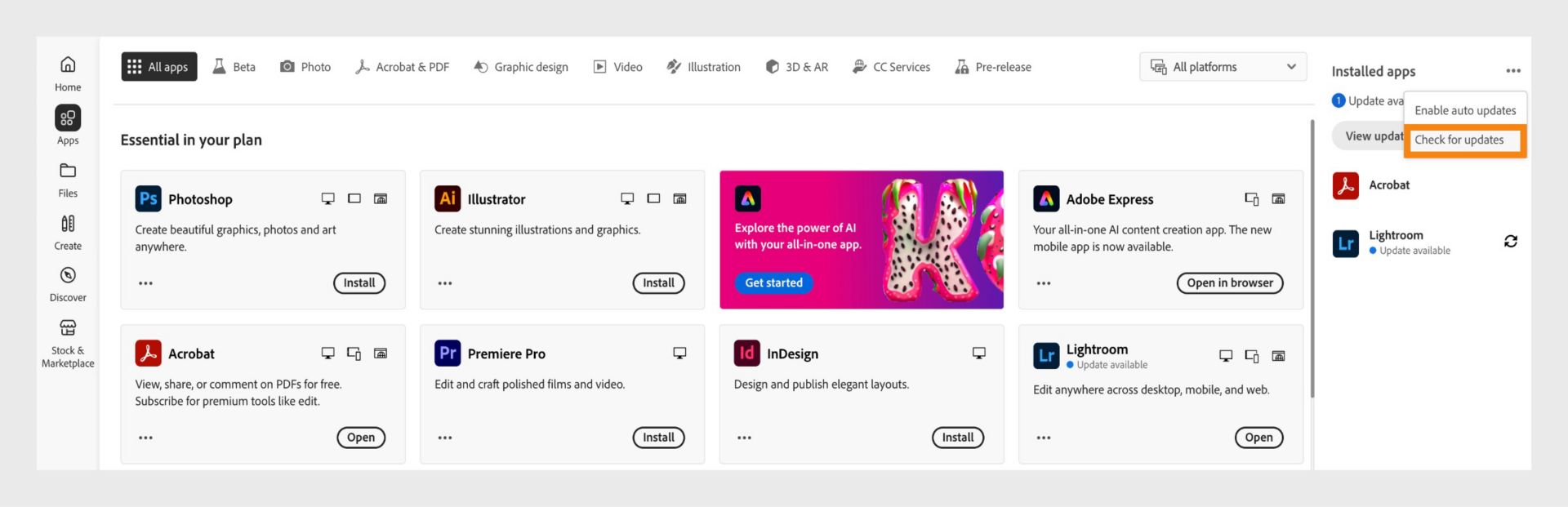1568x507 pixels.
Task: Expand InDesign card more options
Action: [x=744, y=438]
